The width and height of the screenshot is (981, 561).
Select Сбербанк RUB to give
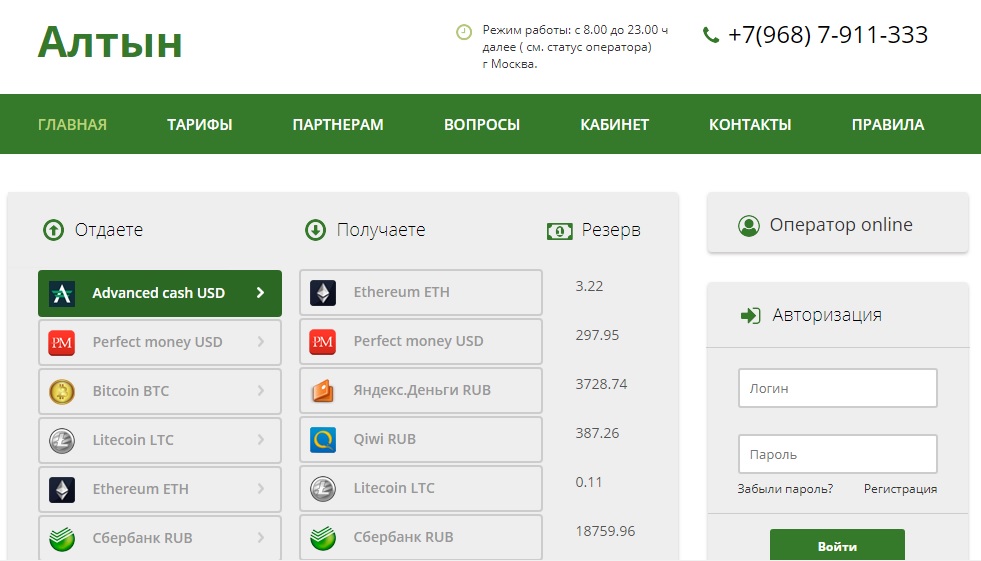coord(160,537)
